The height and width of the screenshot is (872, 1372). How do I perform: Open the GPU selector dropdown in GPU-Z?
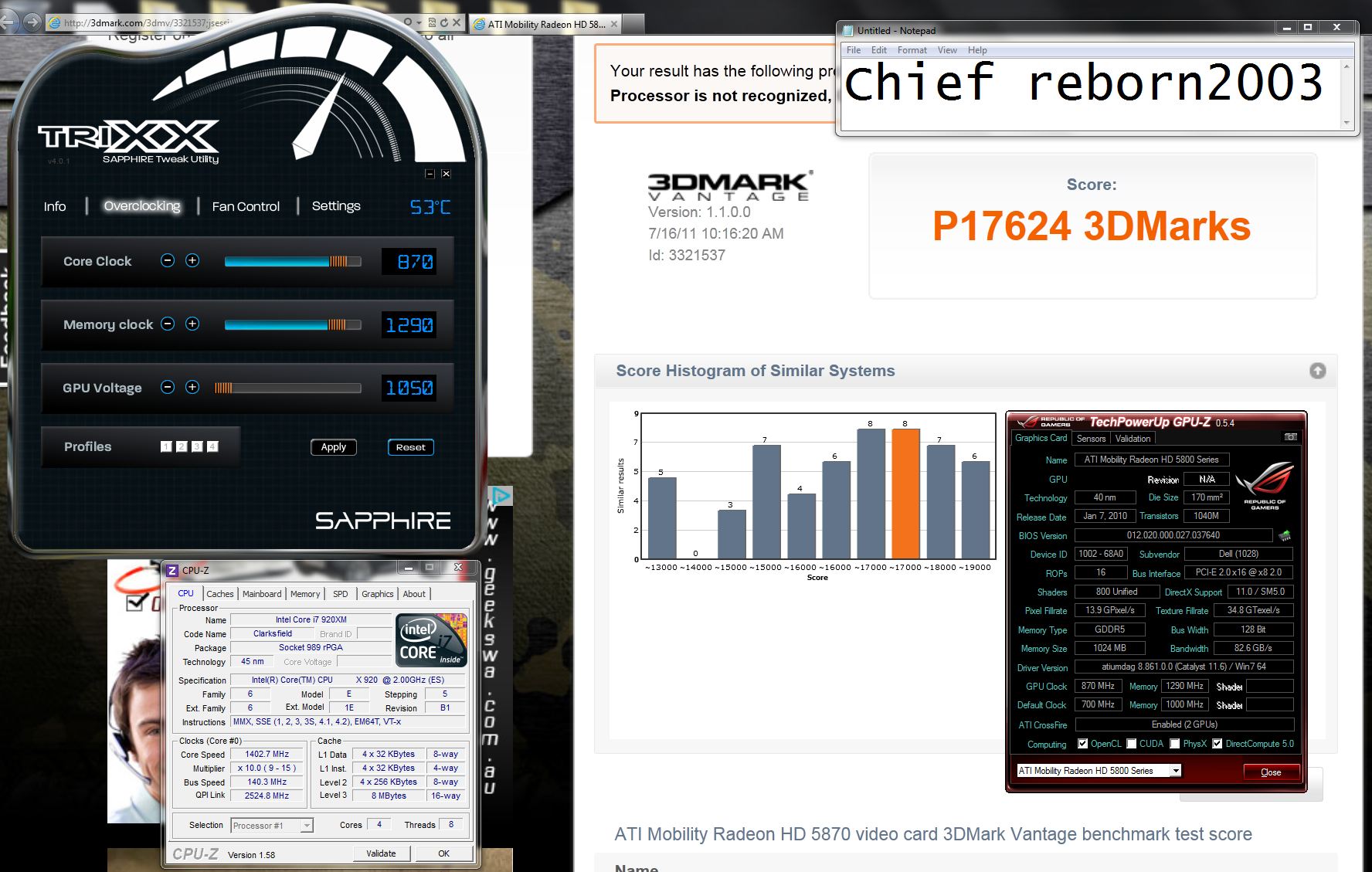coord(1176,770)
